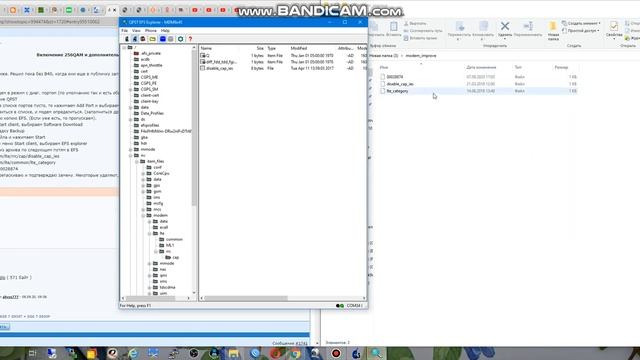Click the gray square toolbar icon
This screenshot has height=360, width=640.
click(171, 39)
